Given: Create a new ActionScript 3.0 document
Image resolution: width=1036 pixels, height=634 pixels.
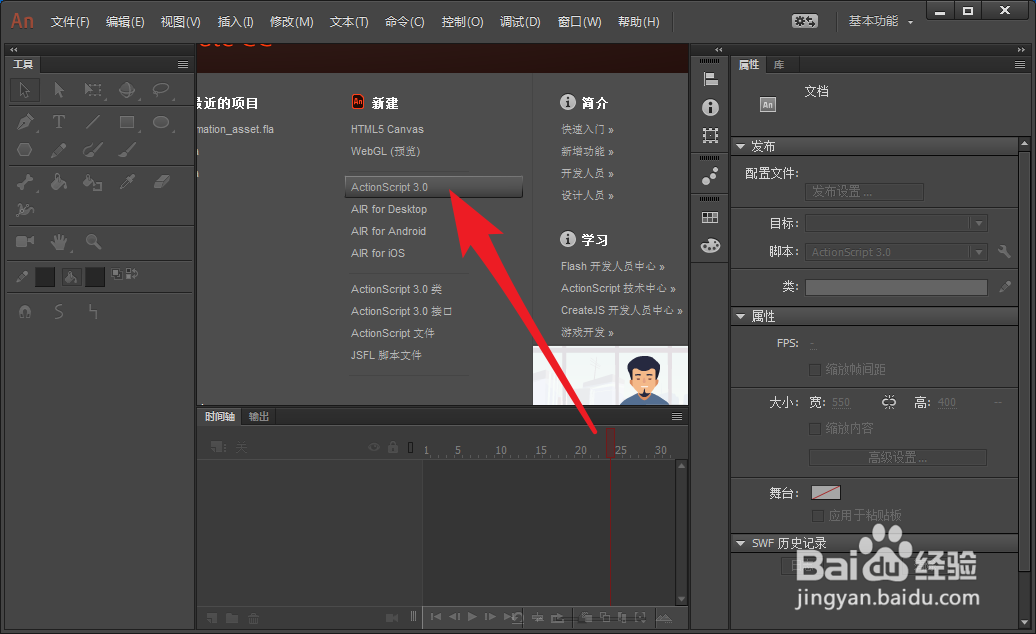Looking at the screenshot, I should click(x=433, y=187).
